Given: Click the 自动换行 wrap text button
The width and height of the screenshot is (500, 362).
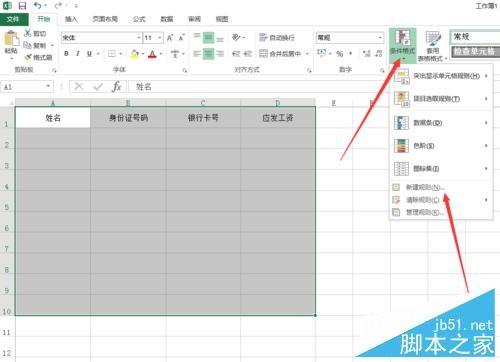Looking at the screenshot, I should 277,37.
